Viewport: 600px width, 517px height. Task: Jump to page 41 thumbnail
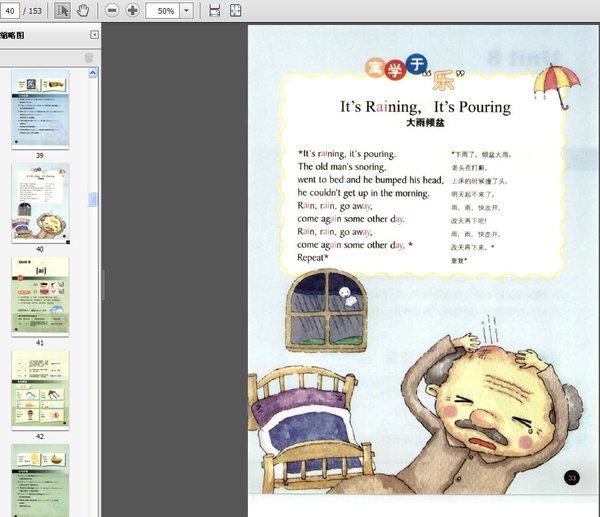(x=40, y=296)
